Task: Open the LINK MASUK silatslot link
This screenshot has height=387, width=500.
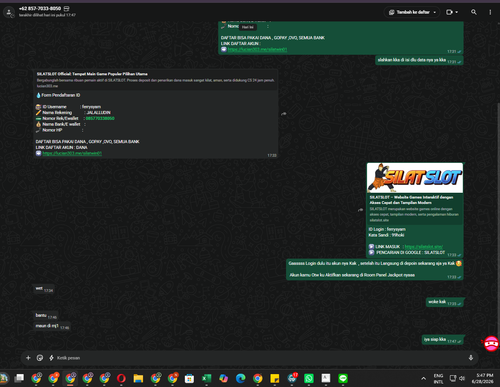Action: point(424,247)
